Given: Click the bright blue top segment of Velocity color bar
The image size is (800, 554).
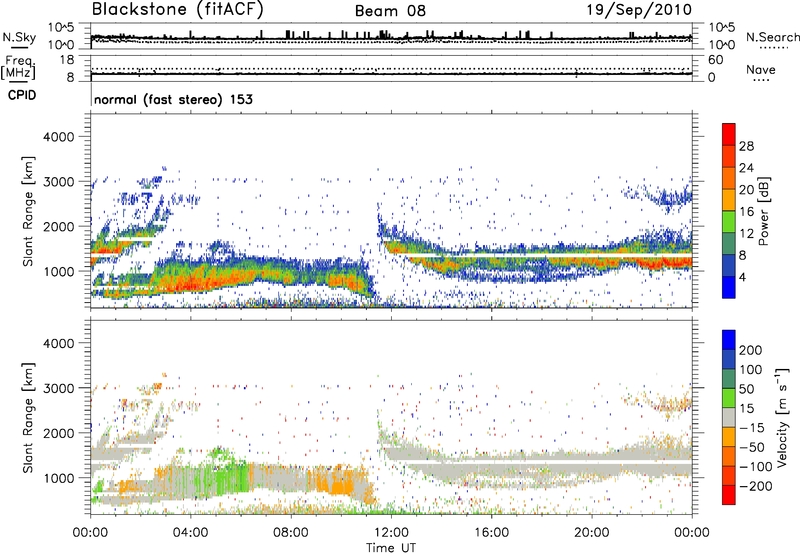Looking at the screenshot, I should pos(729,340).
